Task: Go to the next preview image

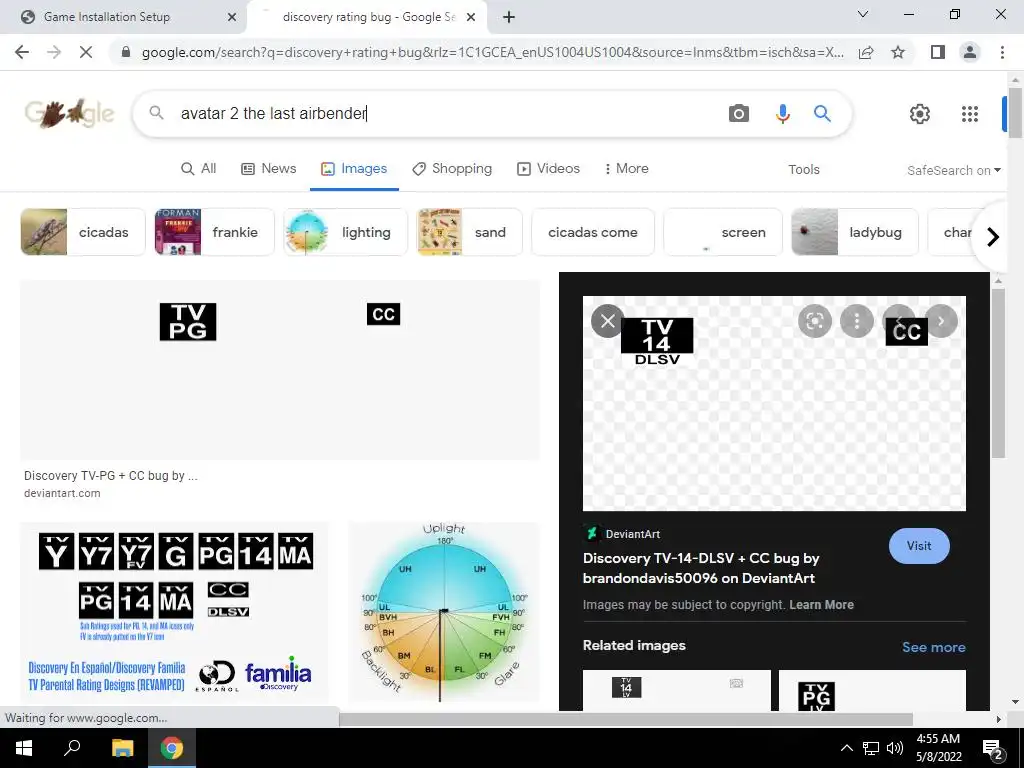Action: click(941, 321)
